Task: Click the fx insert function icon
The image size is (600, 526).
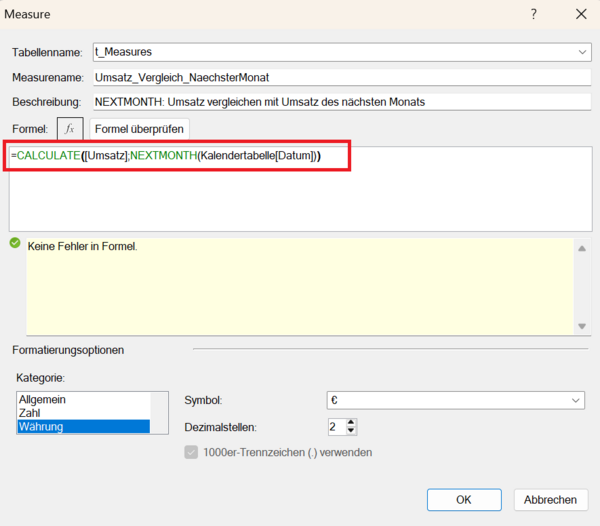Action: coord(70,129)
